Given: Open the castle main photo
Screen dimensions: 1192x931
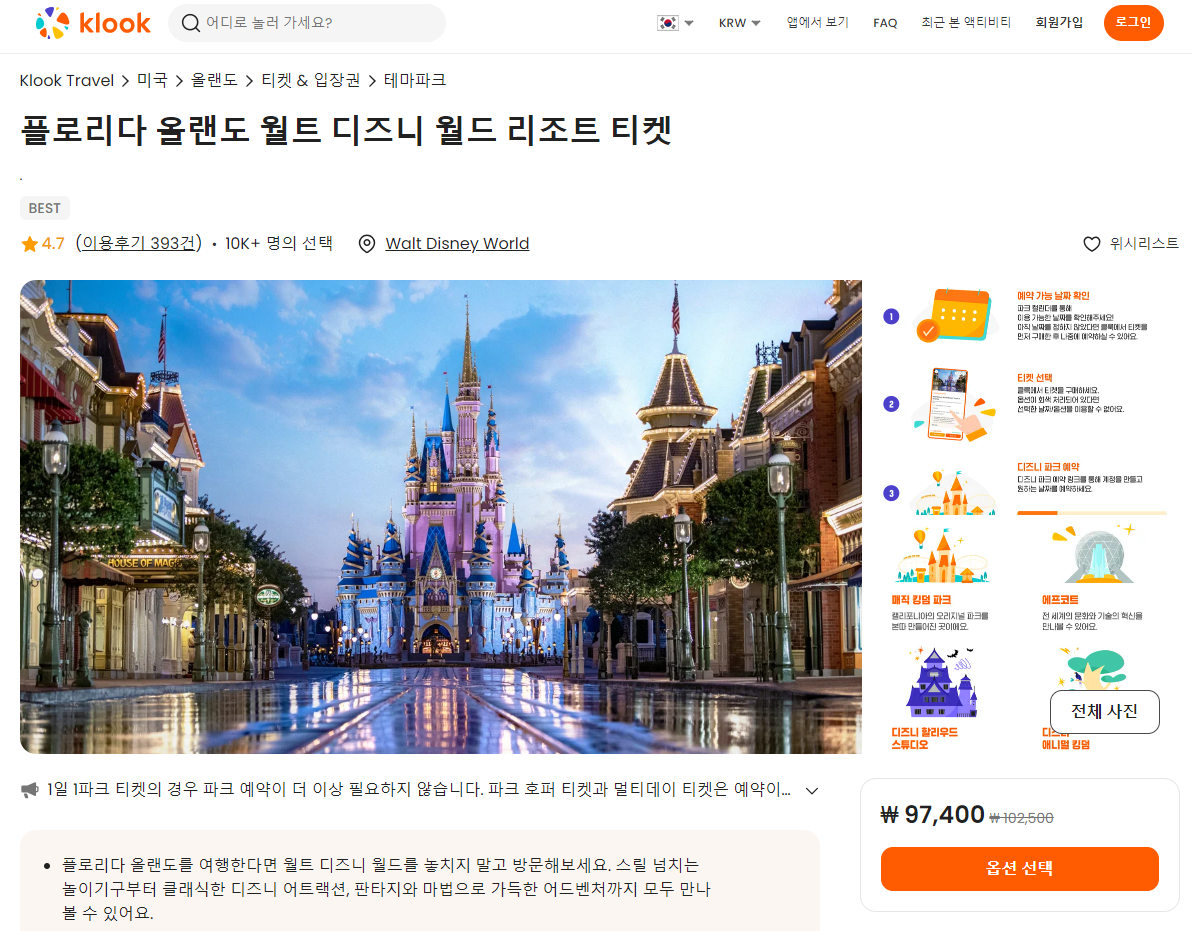Looking at the screenshot, I should (x=441, y=517).
